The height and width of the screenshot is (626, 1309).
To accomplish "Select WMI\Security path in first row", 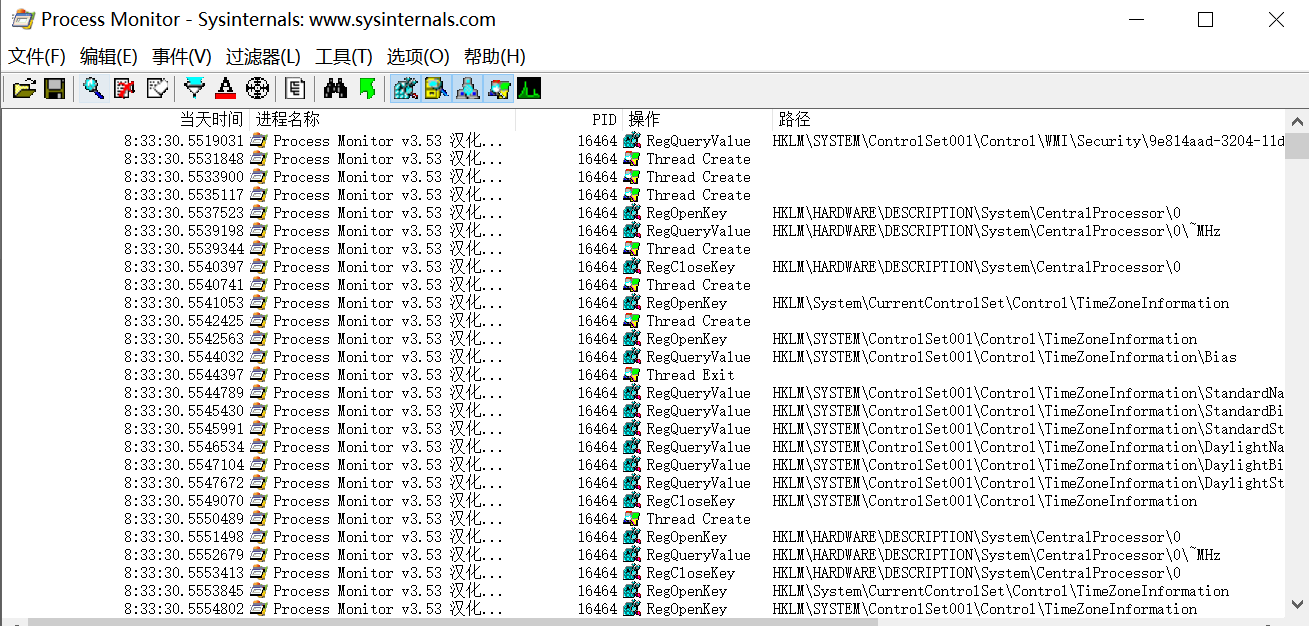I will point(1028,141).
